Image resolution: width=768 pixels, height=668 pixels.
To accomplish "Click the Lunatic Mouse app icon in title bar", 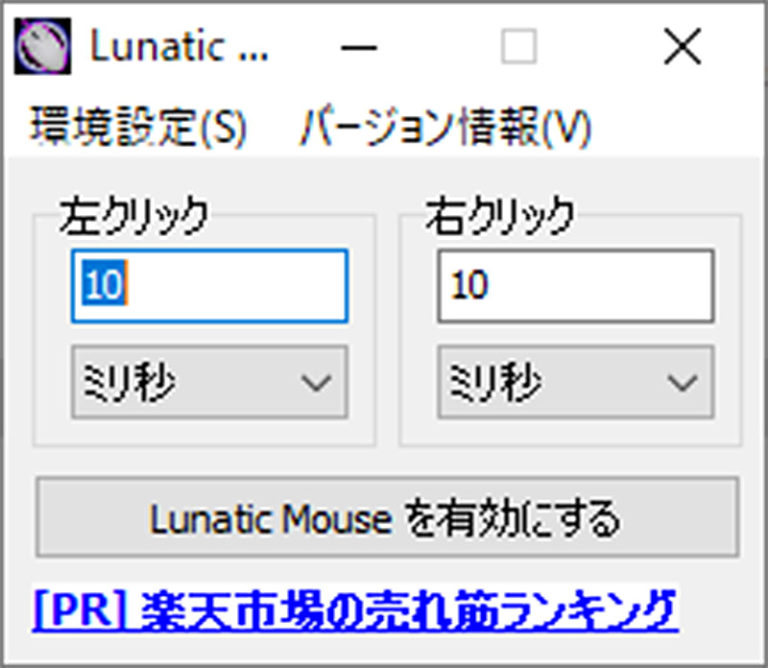I will click(44, 46).
